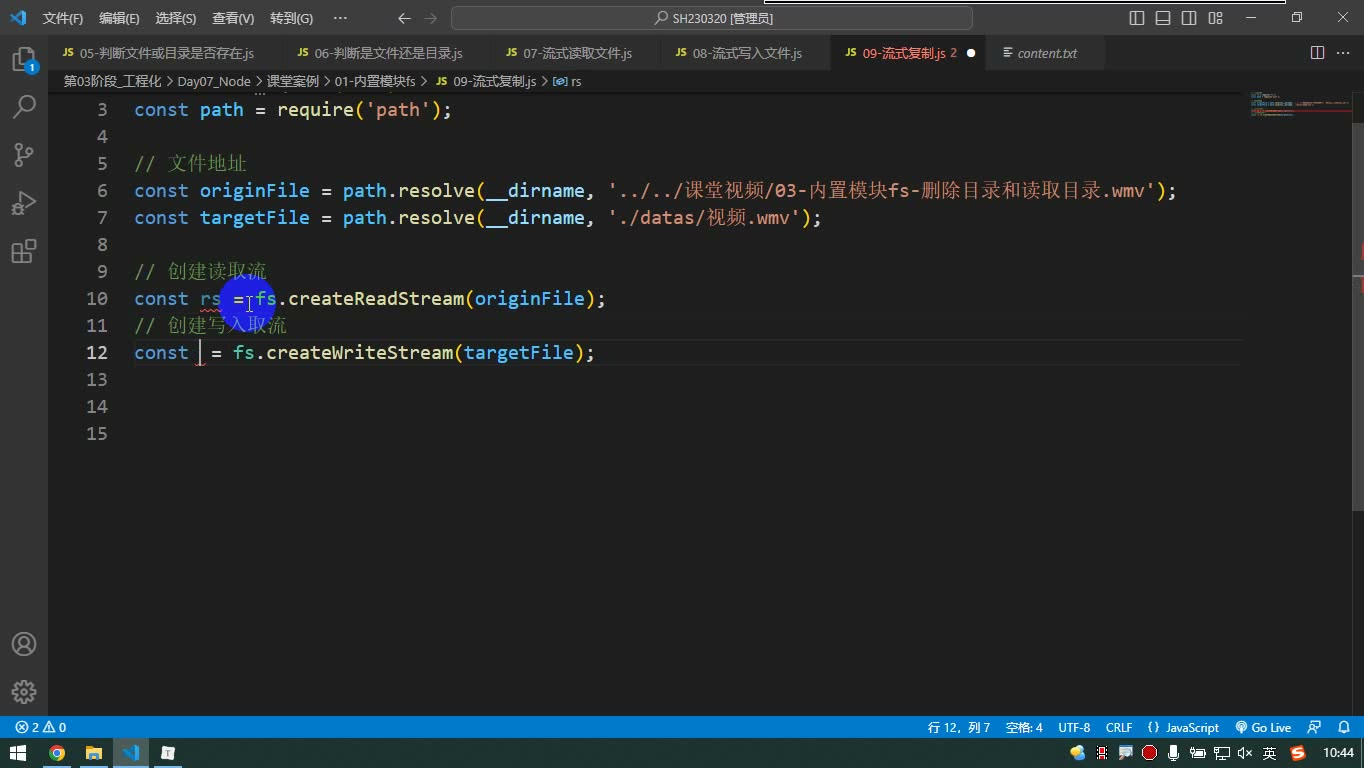
Task: Open the Run and Debug view
Action: coord(24,203)
